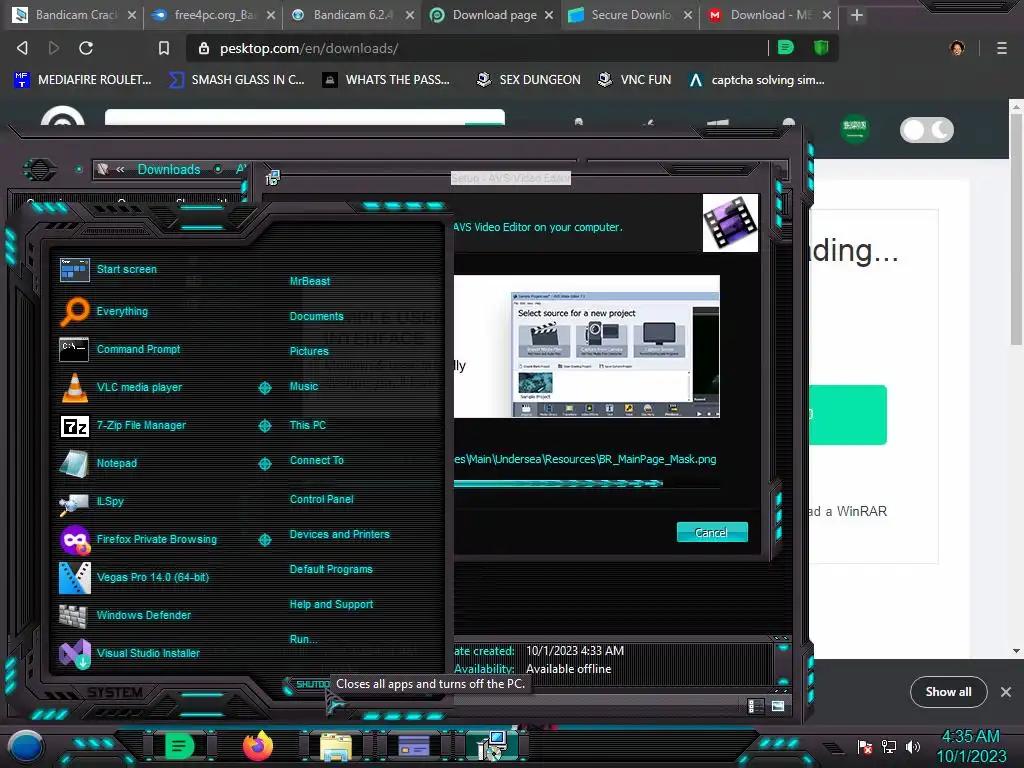1024x768 pixels.
Task: Open Pictures from start menu
Action: click(x=309, y=351)
